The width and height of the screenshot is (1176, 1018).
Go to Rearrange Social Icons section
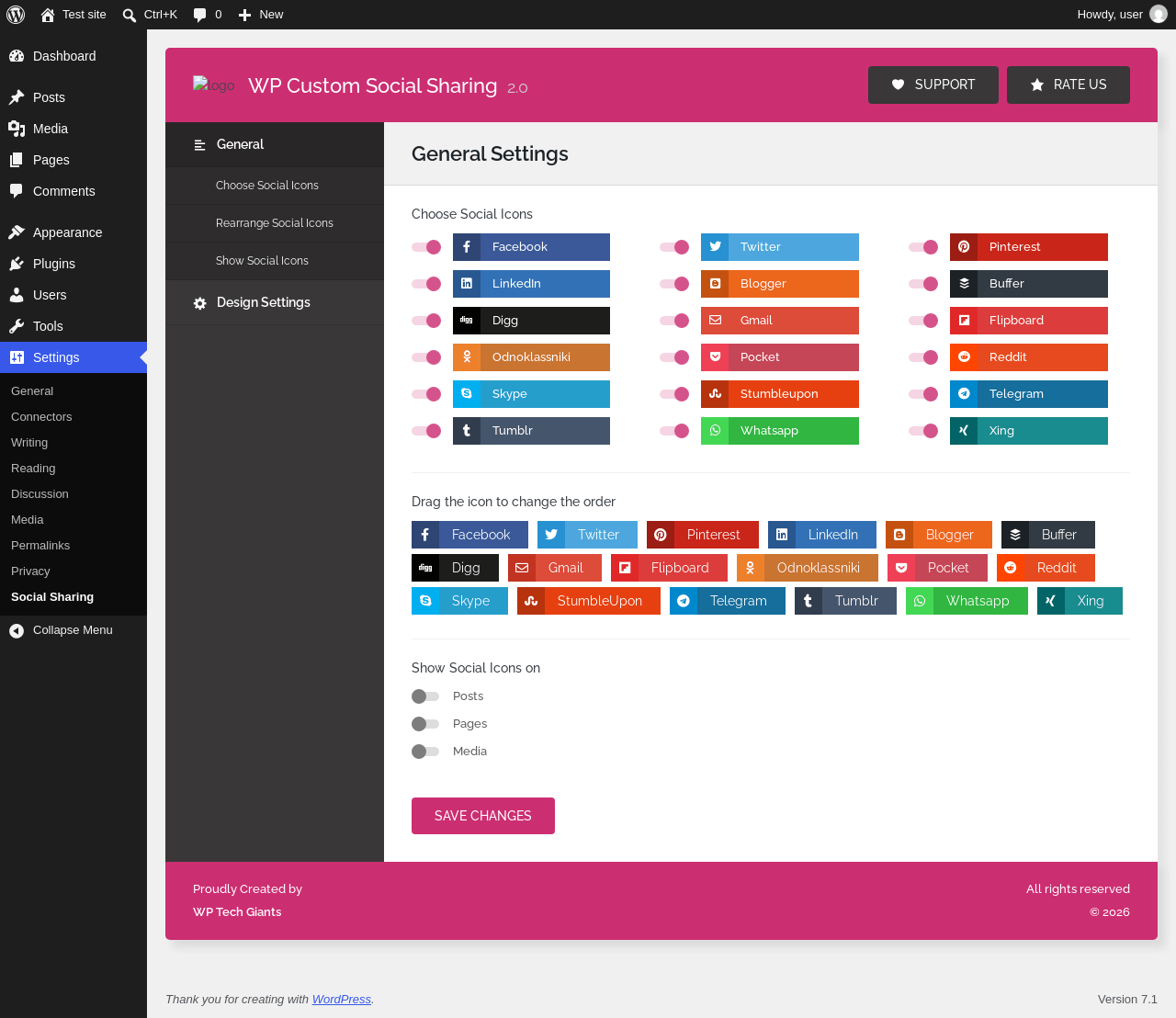(275, 223)
